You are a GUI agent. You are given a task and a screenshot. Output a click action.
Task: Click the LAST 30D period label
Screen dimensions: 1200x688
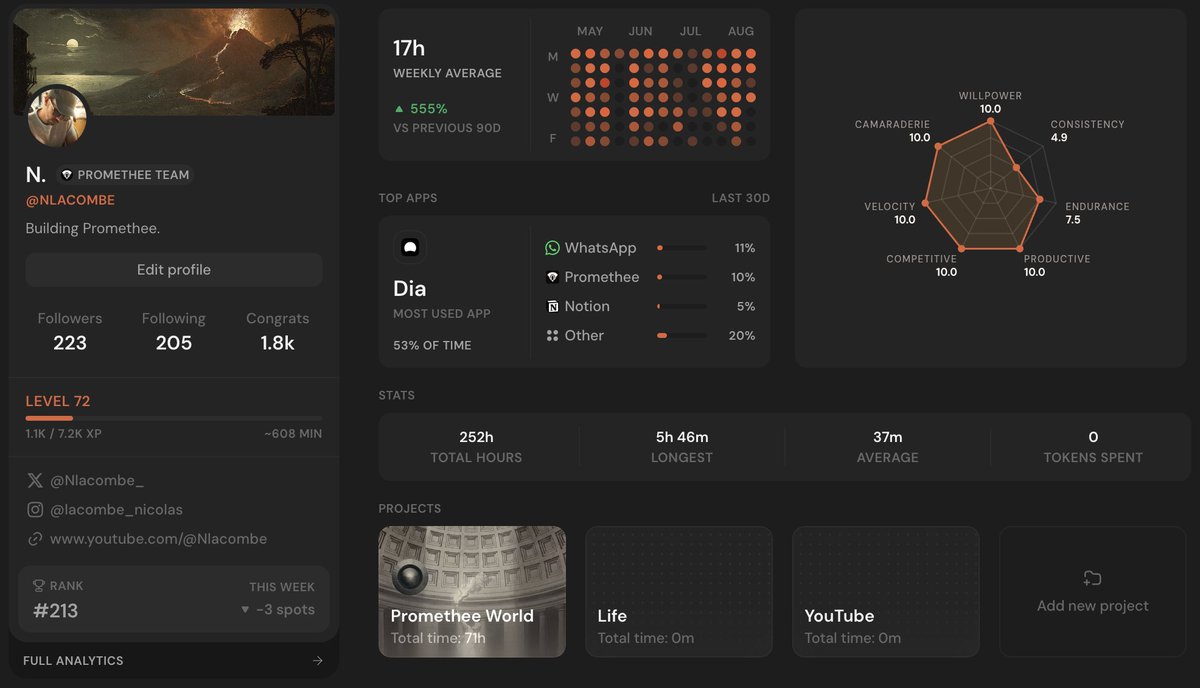(x=741, y=198)
